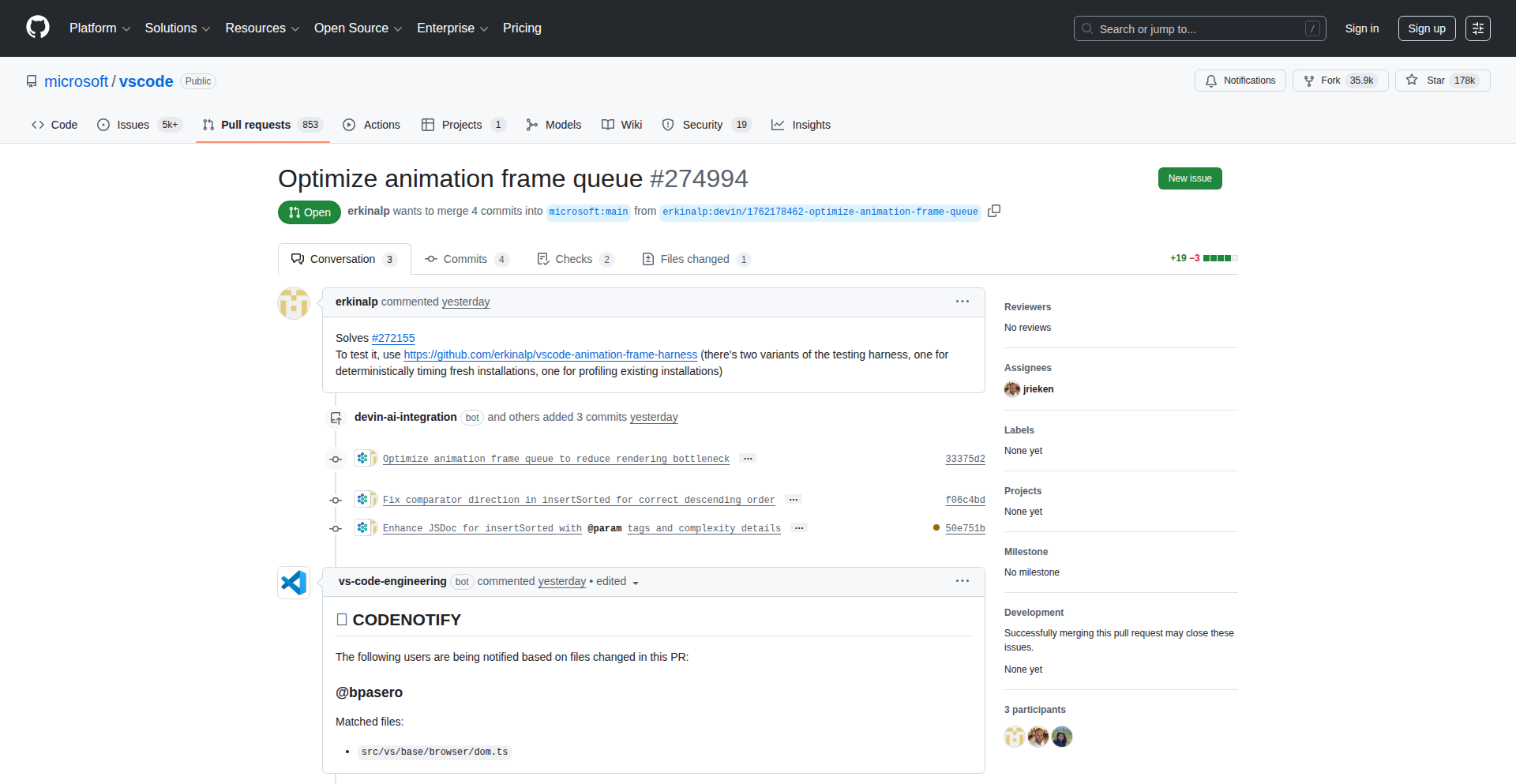Open the Pricing menu item
This screenshot has height=784, width=1516.
pos(522,28)
